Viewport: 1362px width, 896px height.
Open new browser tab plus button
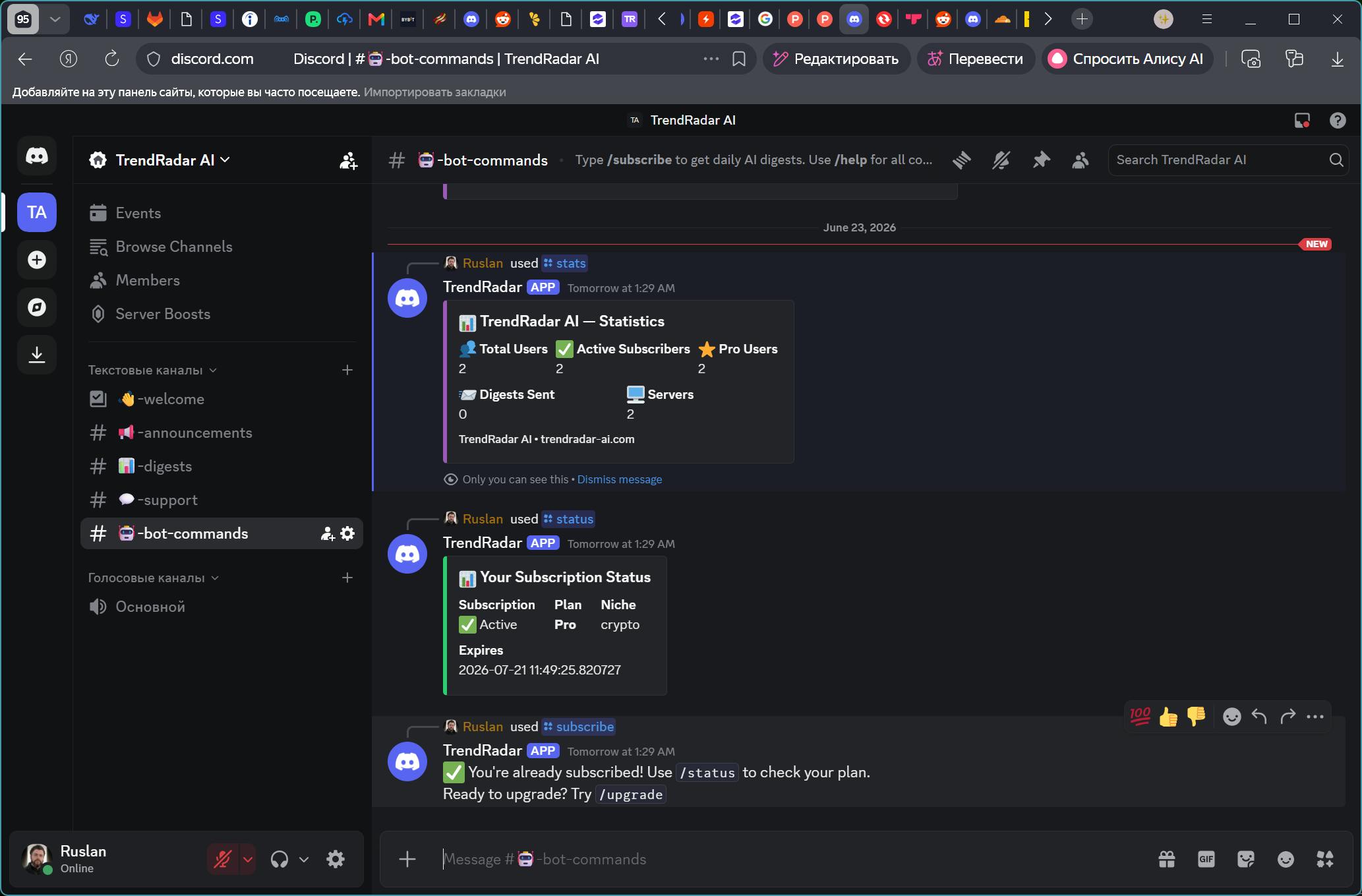coord(1082,19)
